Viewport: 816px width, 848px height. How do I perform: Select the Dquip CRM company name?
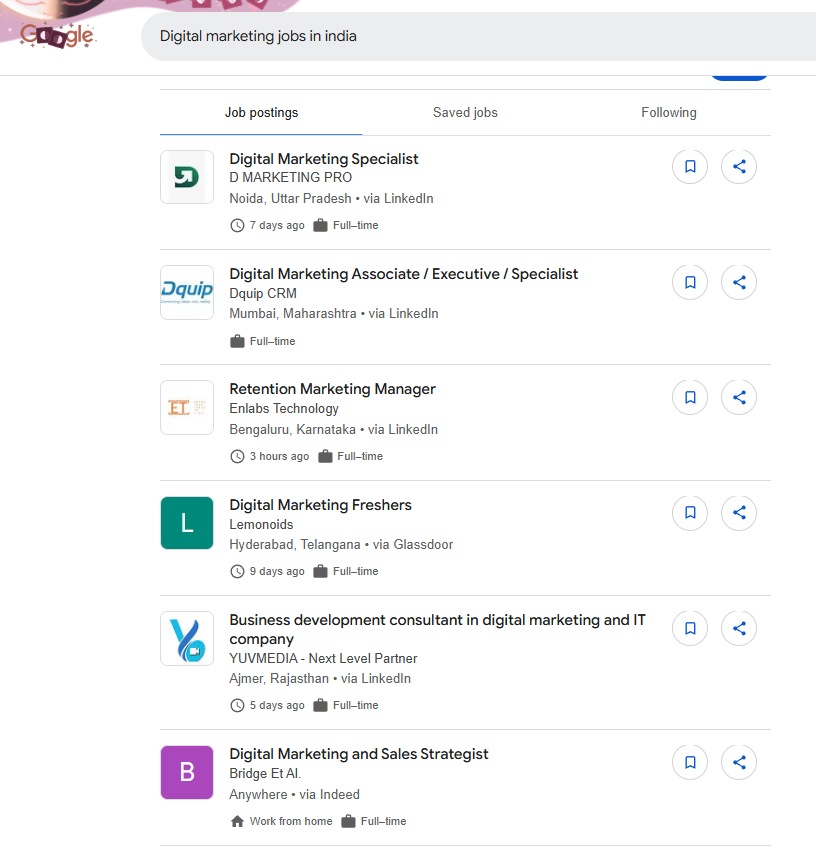pos(263,294)
